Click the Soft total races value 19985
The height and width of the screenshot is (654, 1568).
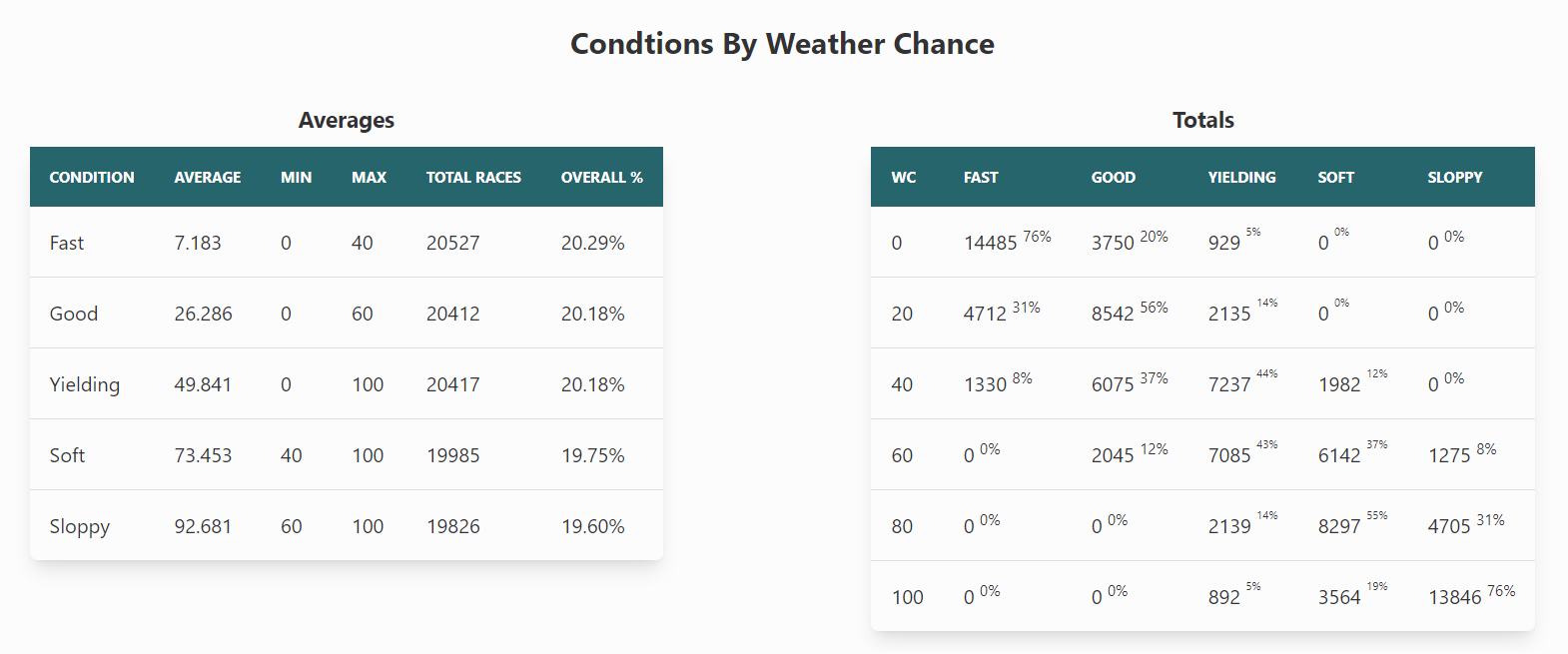(453, 455)
